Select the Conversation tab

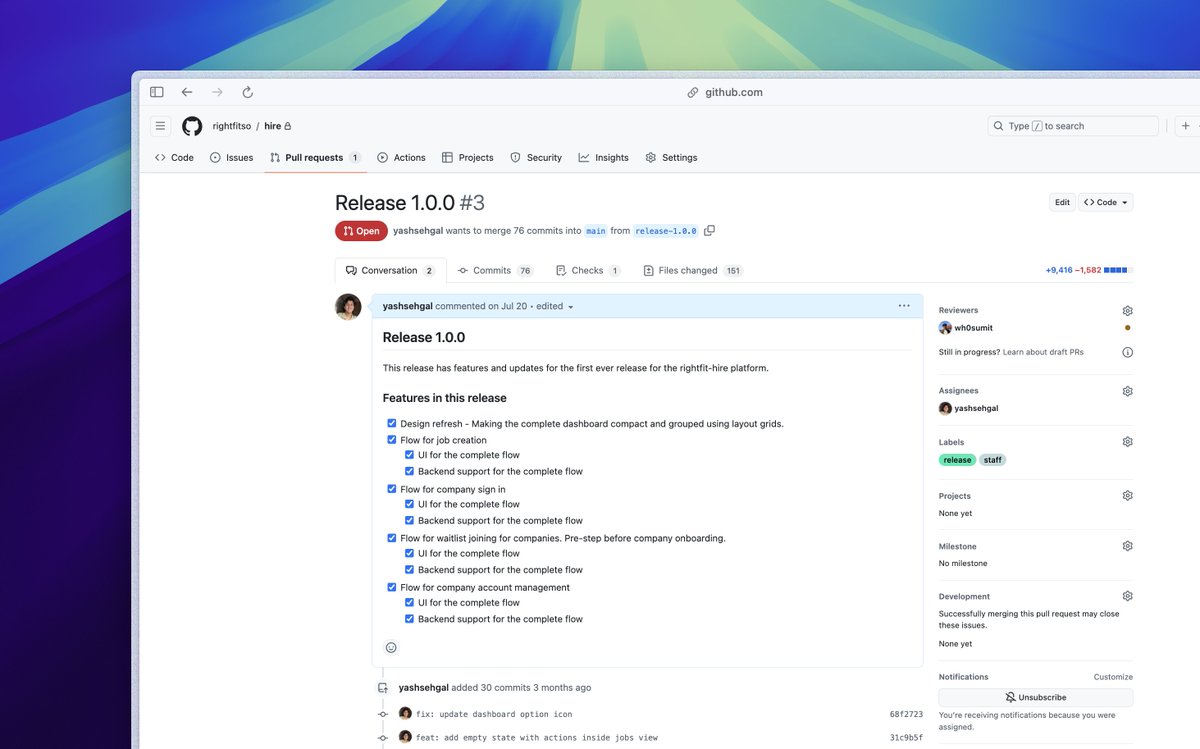(x=391, y=271)
